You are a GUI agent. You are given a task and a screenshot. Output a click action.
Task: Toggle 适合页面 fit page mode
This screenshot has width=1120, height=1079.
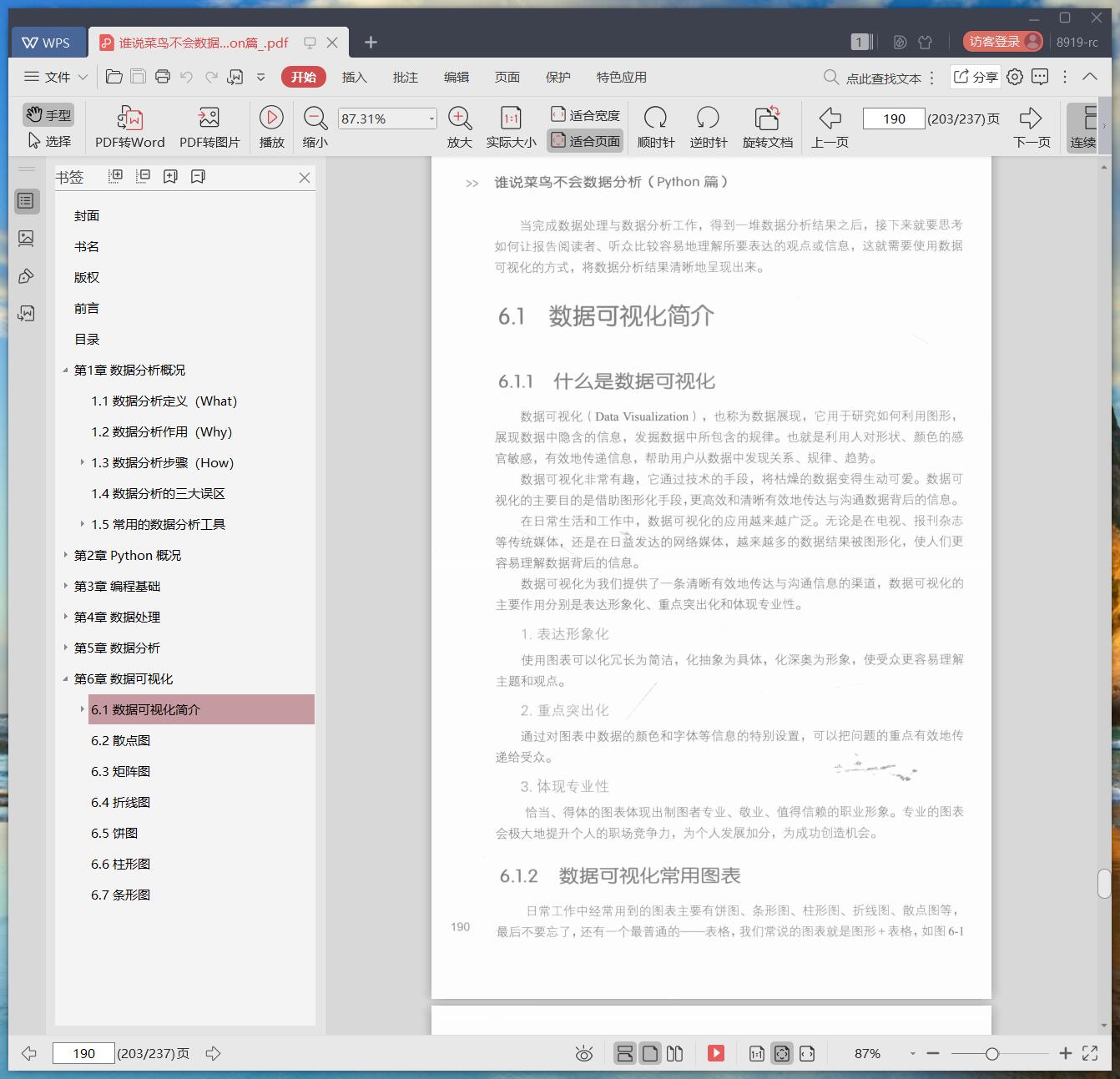tap(585, 141)
